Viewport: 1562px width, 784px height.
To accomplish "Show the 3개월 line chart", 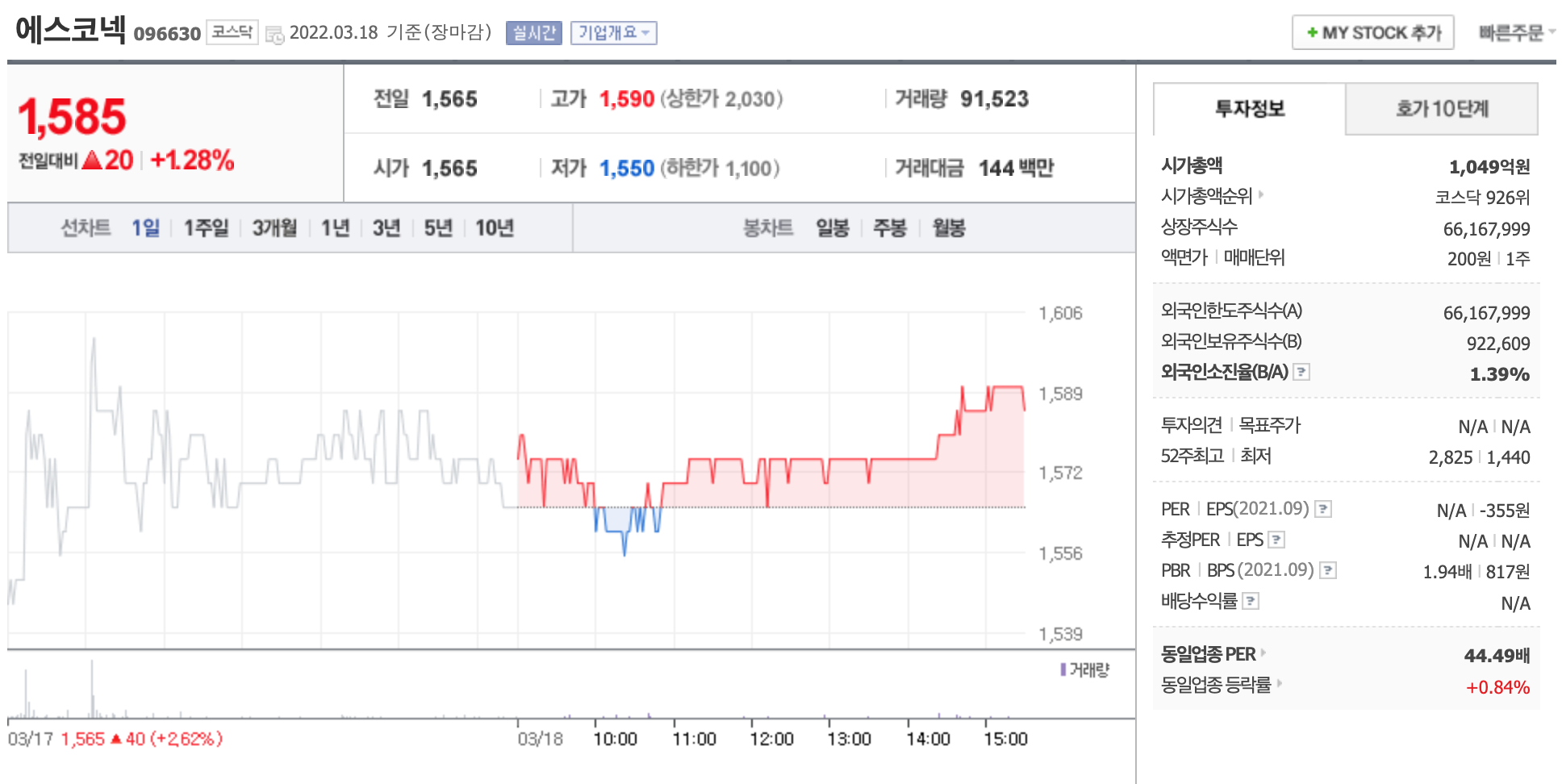I will tap(275, 228).
